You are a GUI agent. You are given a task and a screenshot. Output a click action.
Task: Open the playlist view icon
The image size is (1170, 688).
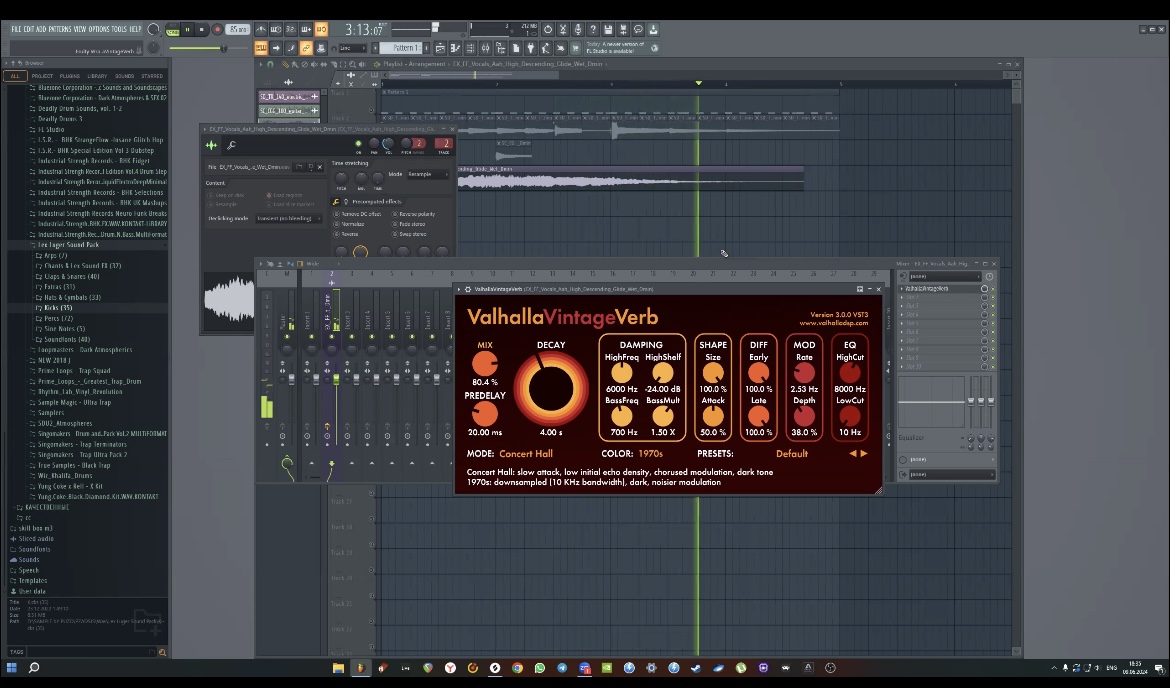click(x=440, y=48)
